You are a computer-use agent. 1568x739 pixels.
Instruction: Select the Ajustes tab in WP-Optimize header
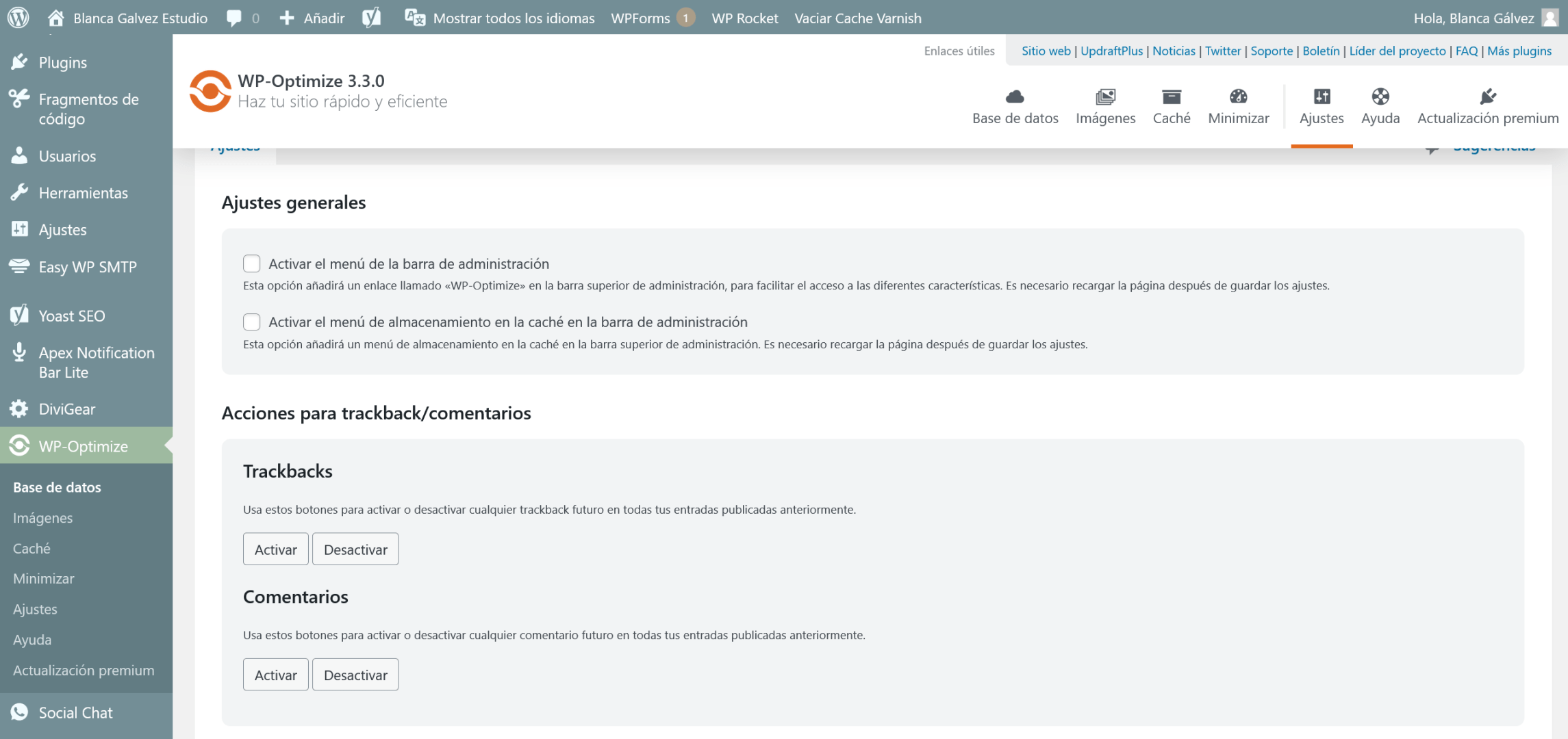point(1322,107)
